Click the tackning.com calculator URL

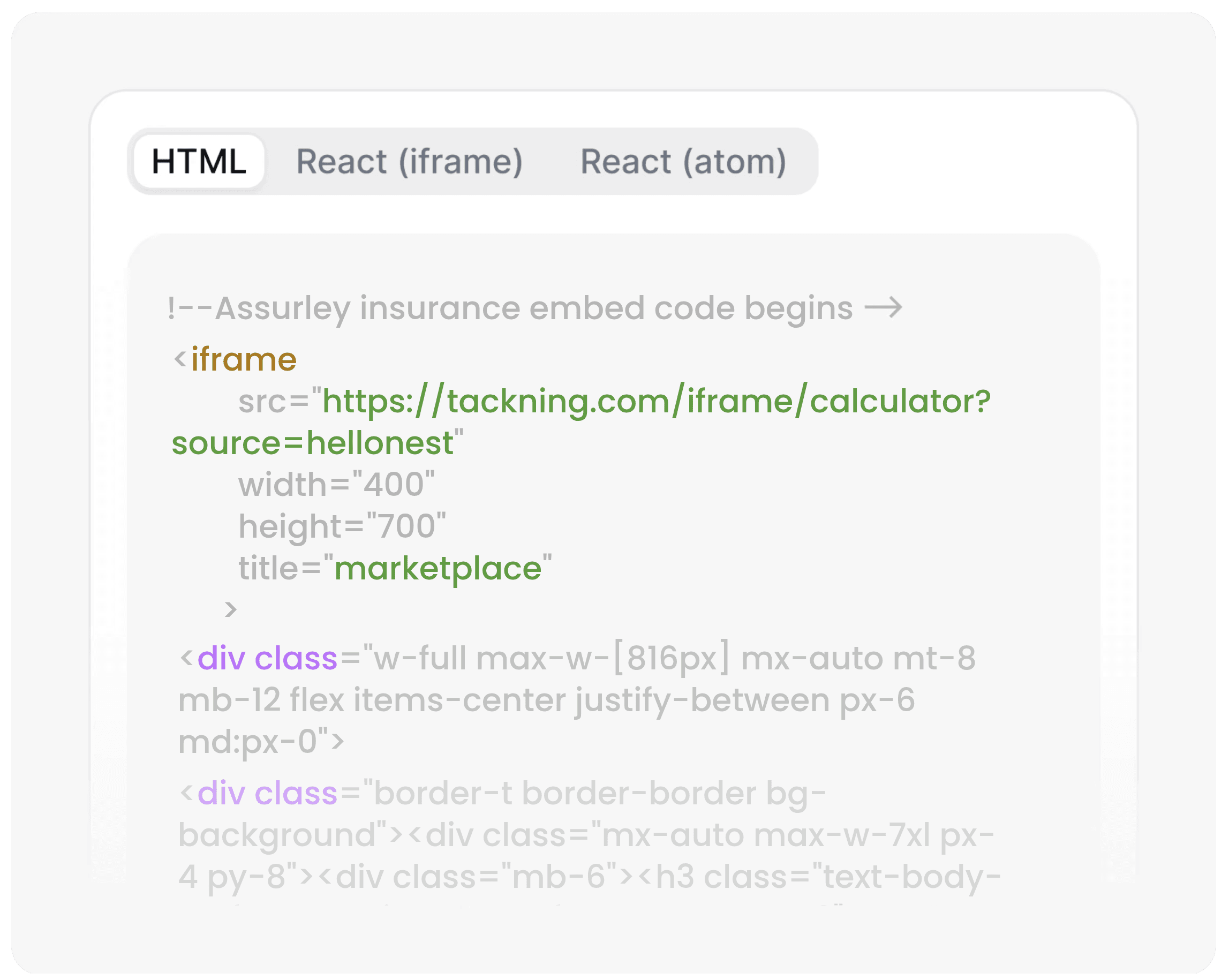[655, 401]
